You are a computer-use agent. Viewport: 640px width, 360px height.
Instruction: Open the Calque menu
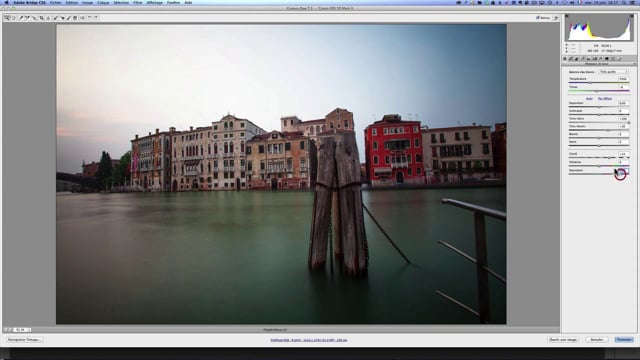103,2
